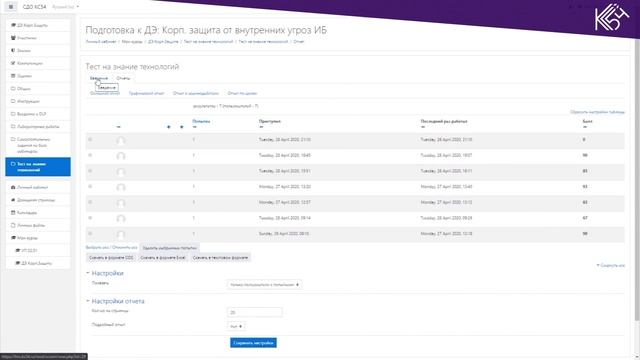Click page size field showing 20
This screenshot has height=360, width=640.
coord(254,312)
